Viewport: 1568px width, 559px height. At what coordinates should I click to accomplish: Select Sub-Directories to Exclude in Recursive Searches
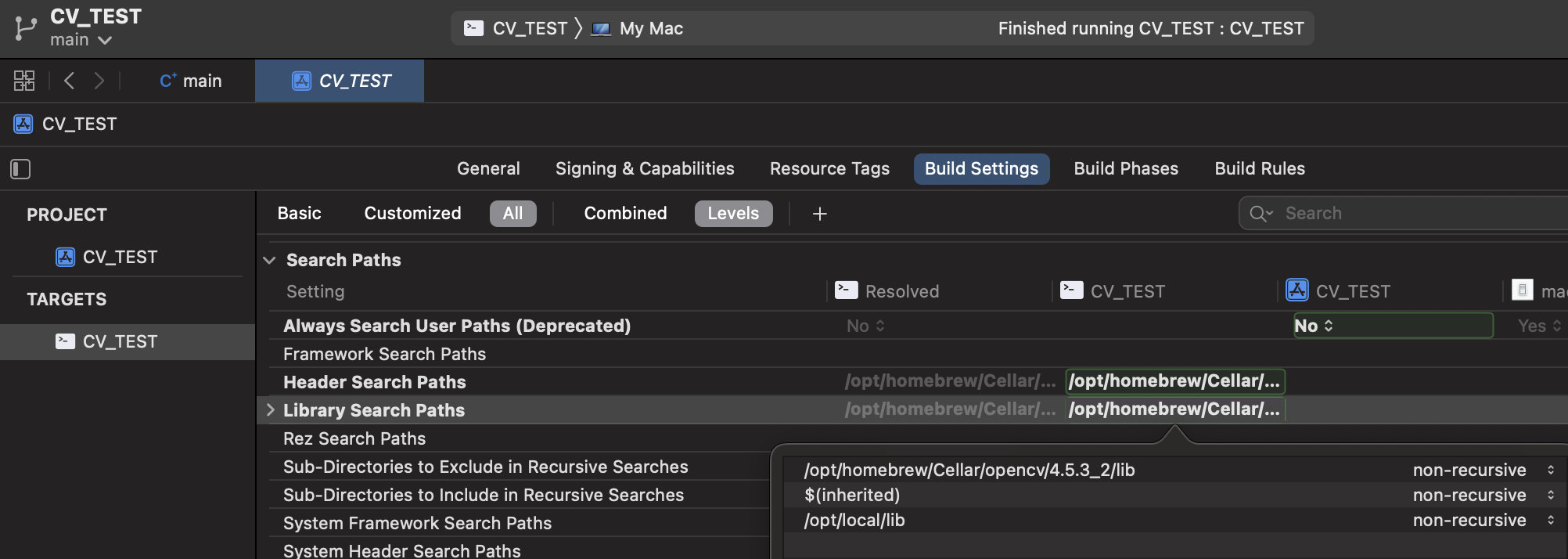click(x=485, y=467)
